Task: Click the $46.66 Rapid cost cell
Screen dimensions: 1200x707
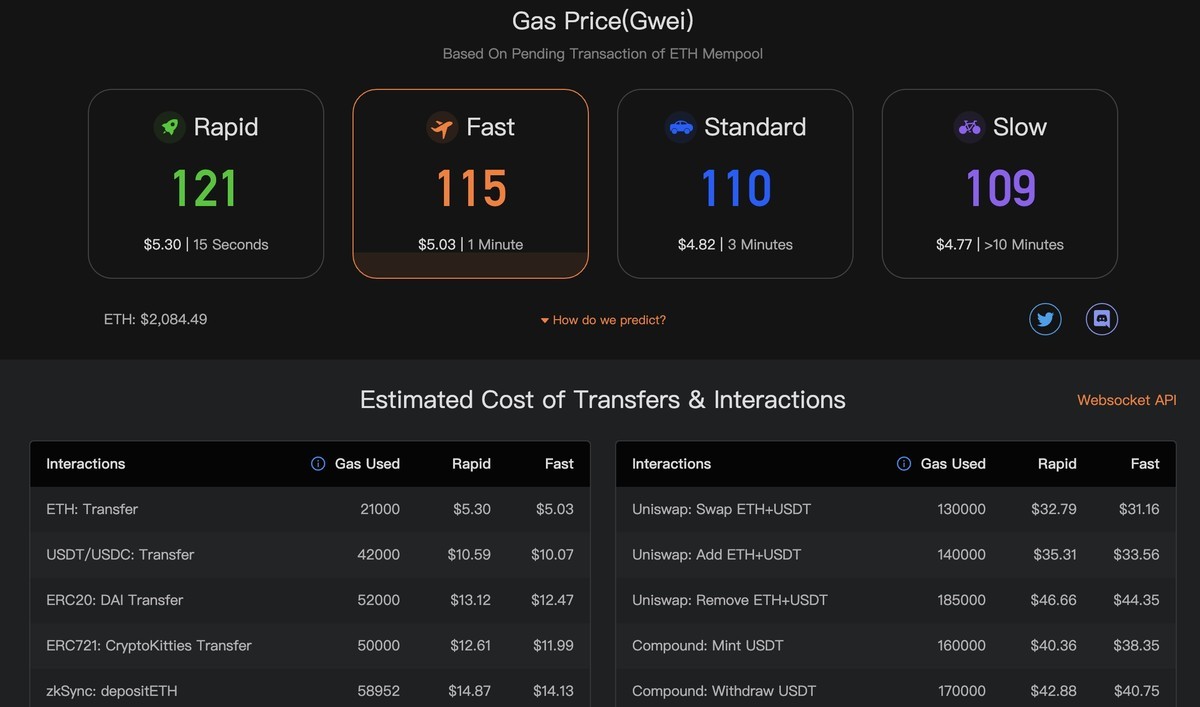Action: coord(1054,600)
